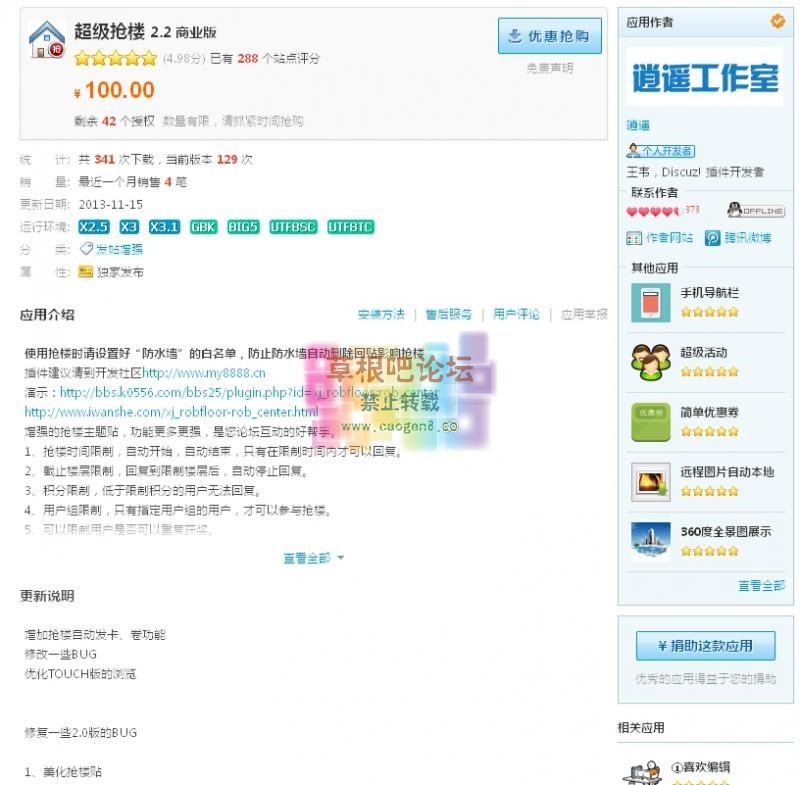Open the 超级活动 people icon
This screenshot has height=785, width=800.
pyautogui.click(x=651, y=363)
